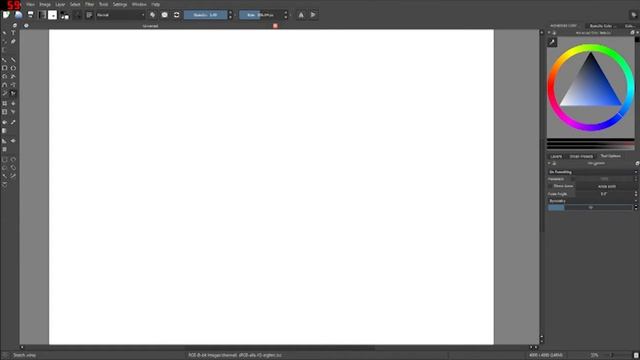Select the Polyline tool
Image resolution: width=640 pixels, height=360 pixels.
[x=13, y=76]
